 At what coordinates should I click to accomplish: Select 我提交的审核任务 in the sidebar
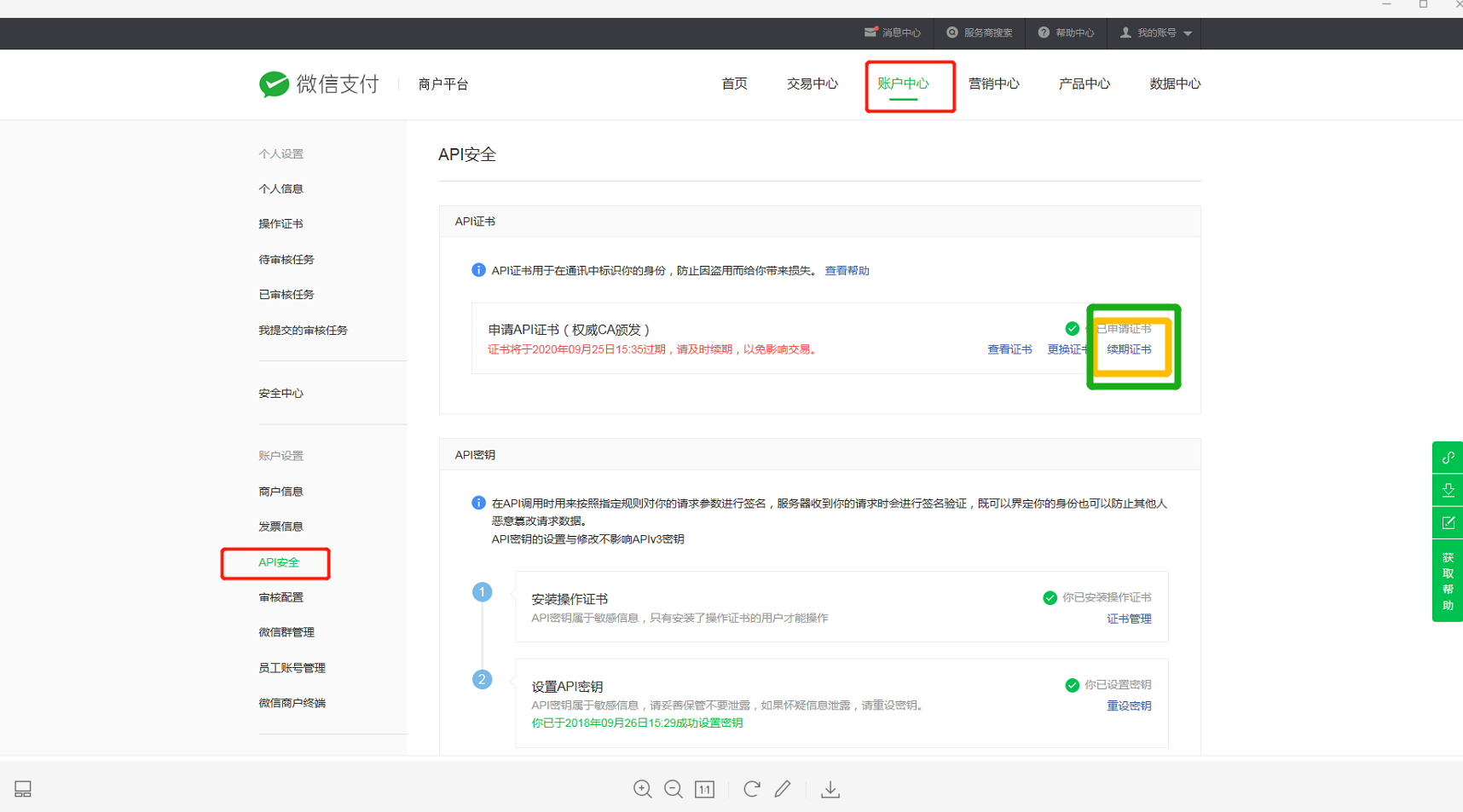pyautogui.click(x=303, y=331)
